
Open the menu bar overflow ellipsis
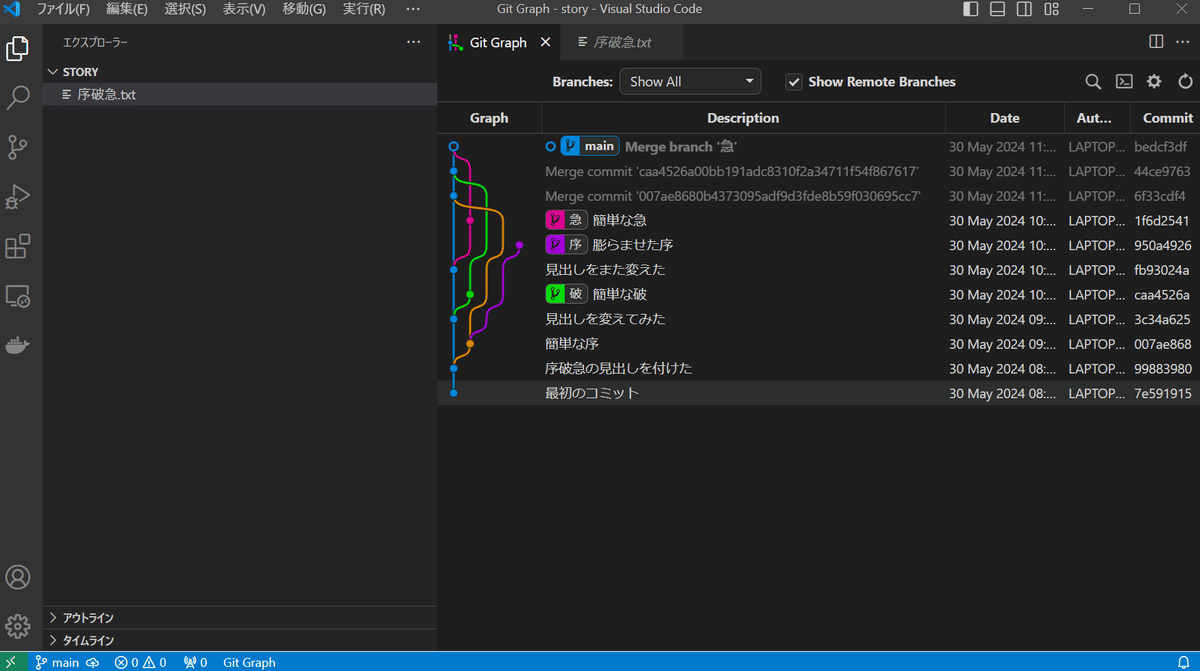413,9
